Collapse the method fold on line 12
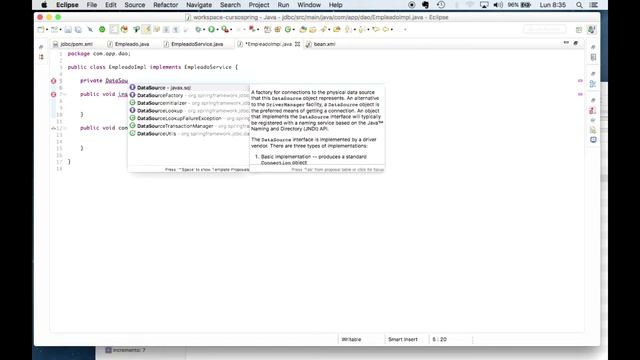 (x=64, y=128)
